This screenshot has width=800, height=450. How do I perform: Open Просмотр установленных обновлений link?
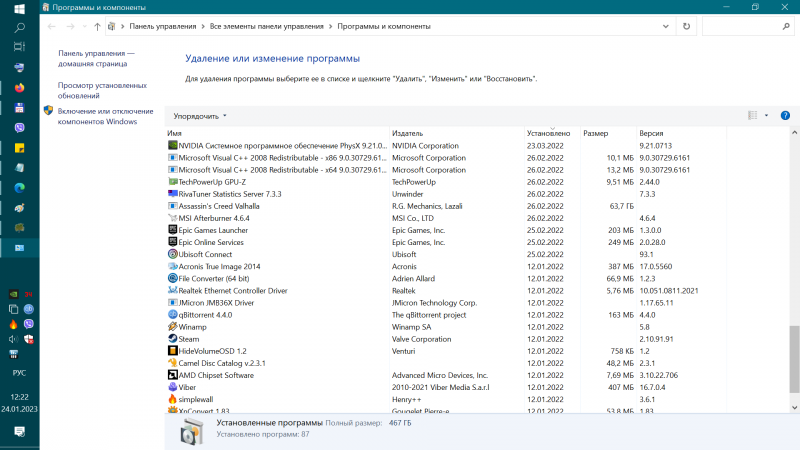pos(102,90)
